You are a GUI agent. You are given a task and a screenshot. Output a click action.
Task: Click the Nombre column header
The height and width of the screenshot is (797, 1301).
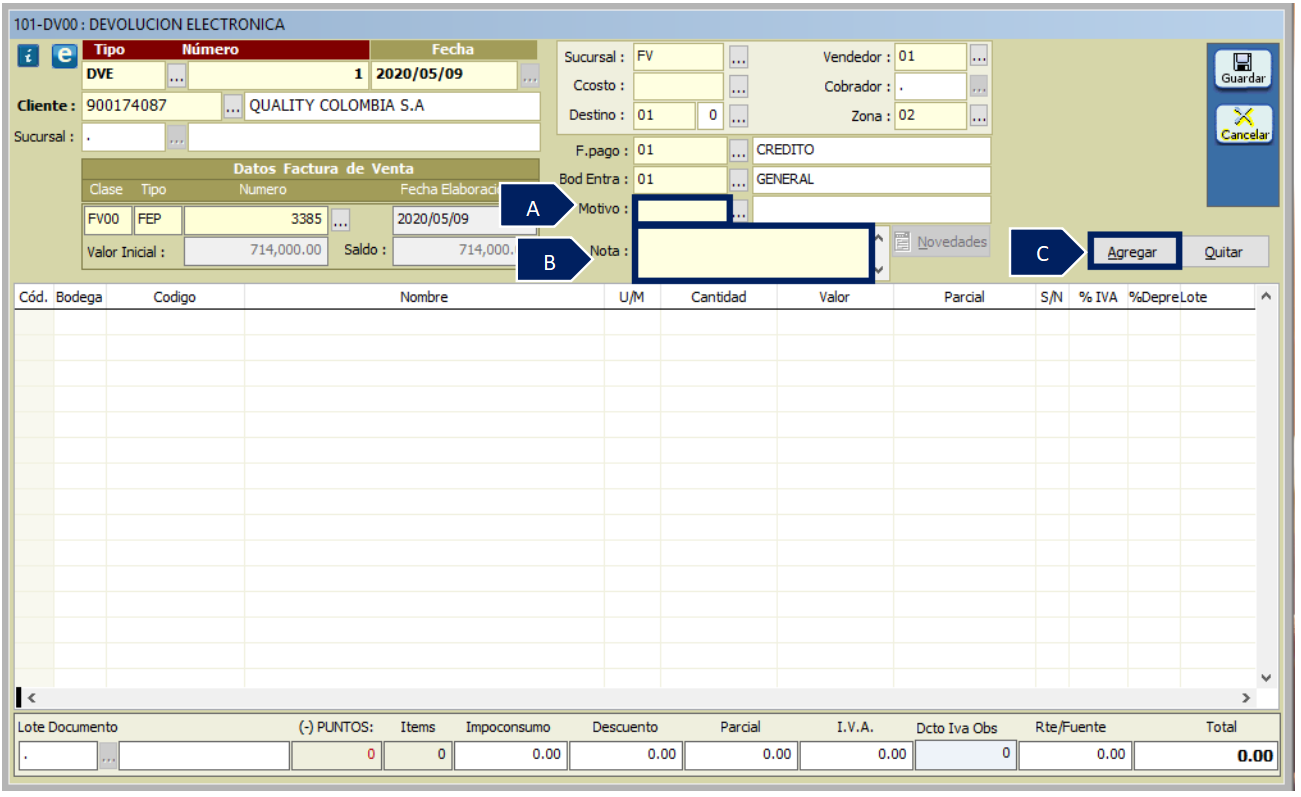click(x=424, y=297)
